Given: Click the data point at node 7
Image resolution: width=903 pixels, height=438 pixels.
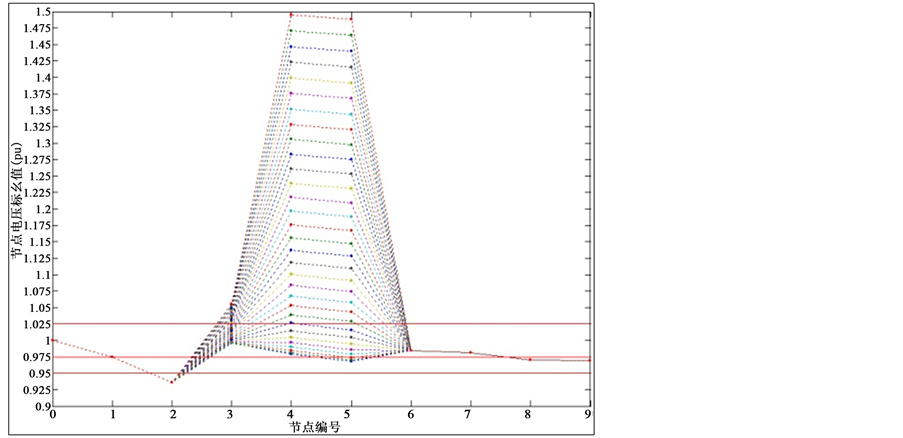Looking at the screenshot, I should pos(470,352).
